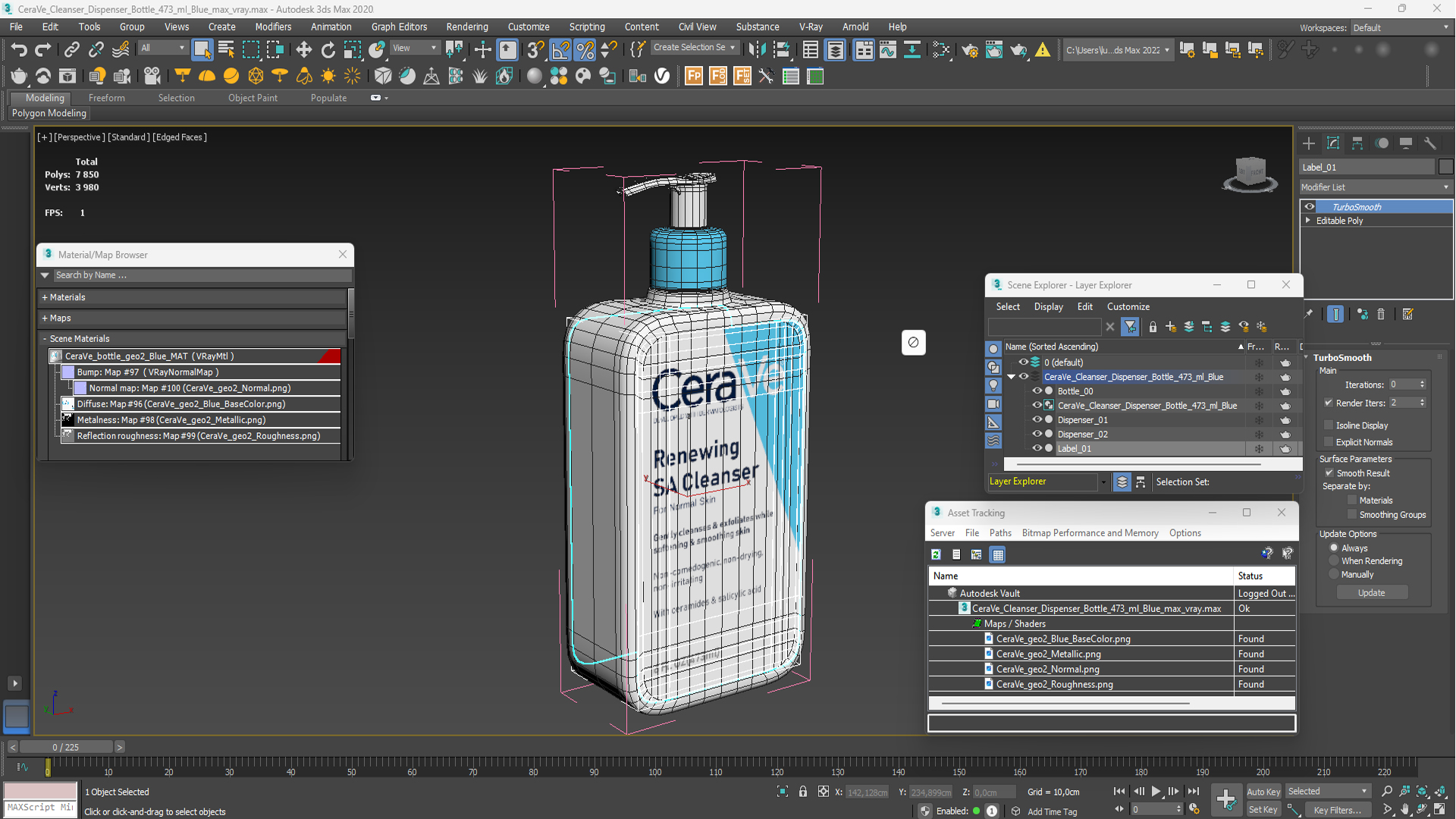1456x819 pixels.
Task: Click the Undo arrow icon
Action: click(x=19, y=50)
